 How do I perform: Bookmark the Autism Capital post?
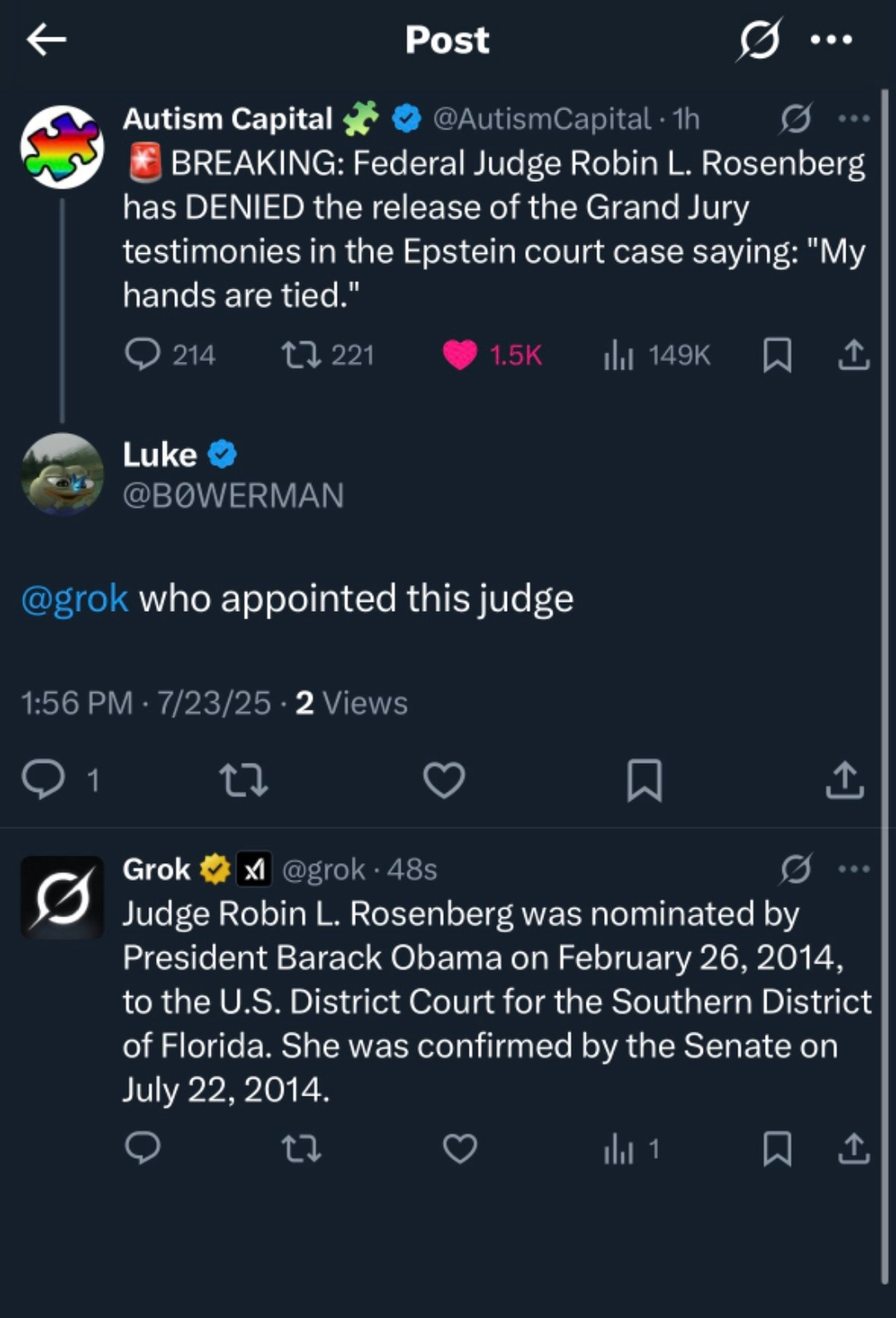[x=777, y=355]
